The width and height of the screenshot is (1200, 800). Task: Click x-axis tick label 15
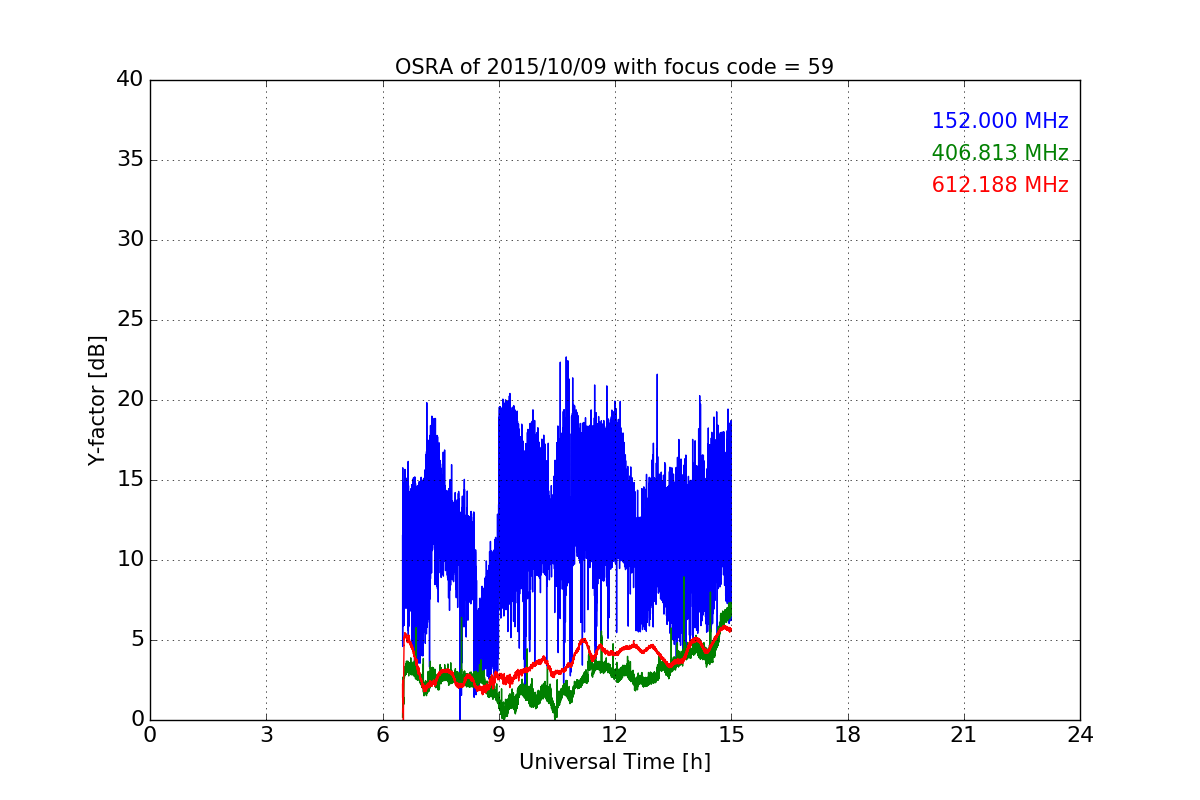(731, 735)
